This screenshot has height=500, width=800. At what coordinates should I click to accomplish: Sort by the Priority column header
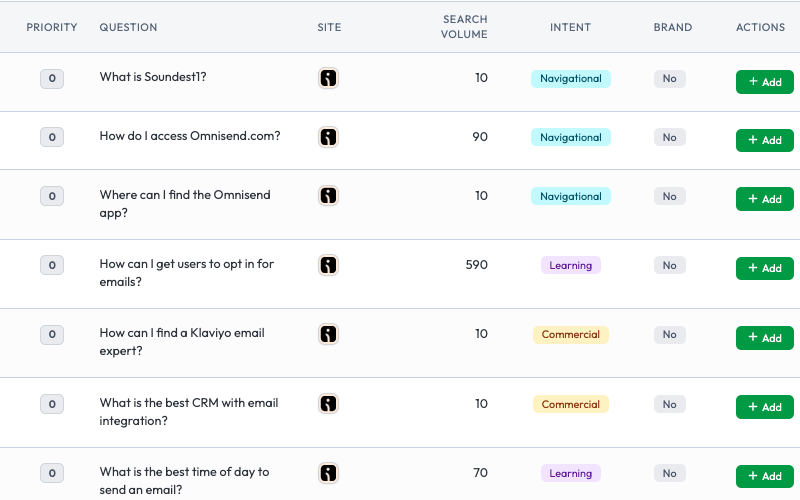click(x=52, y=27)
